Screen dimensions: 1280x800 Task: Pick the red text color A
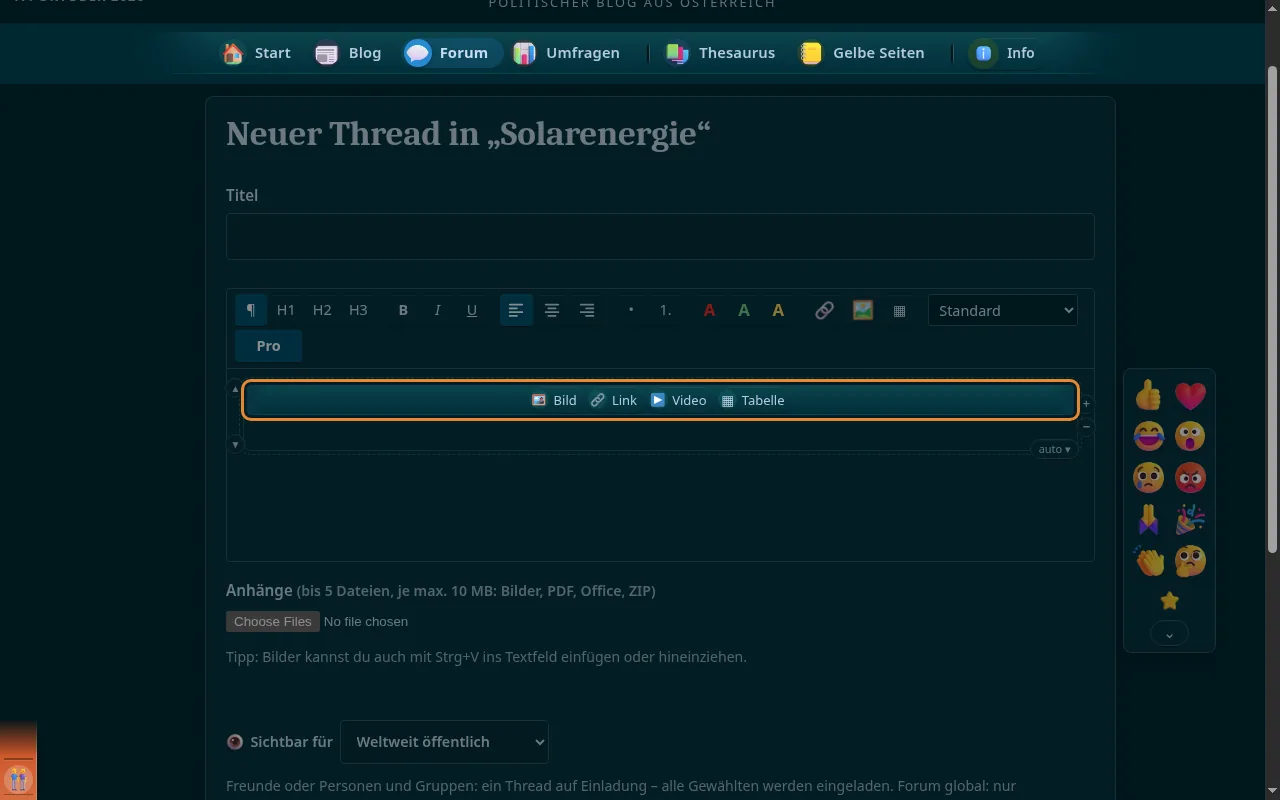point(709,310)
